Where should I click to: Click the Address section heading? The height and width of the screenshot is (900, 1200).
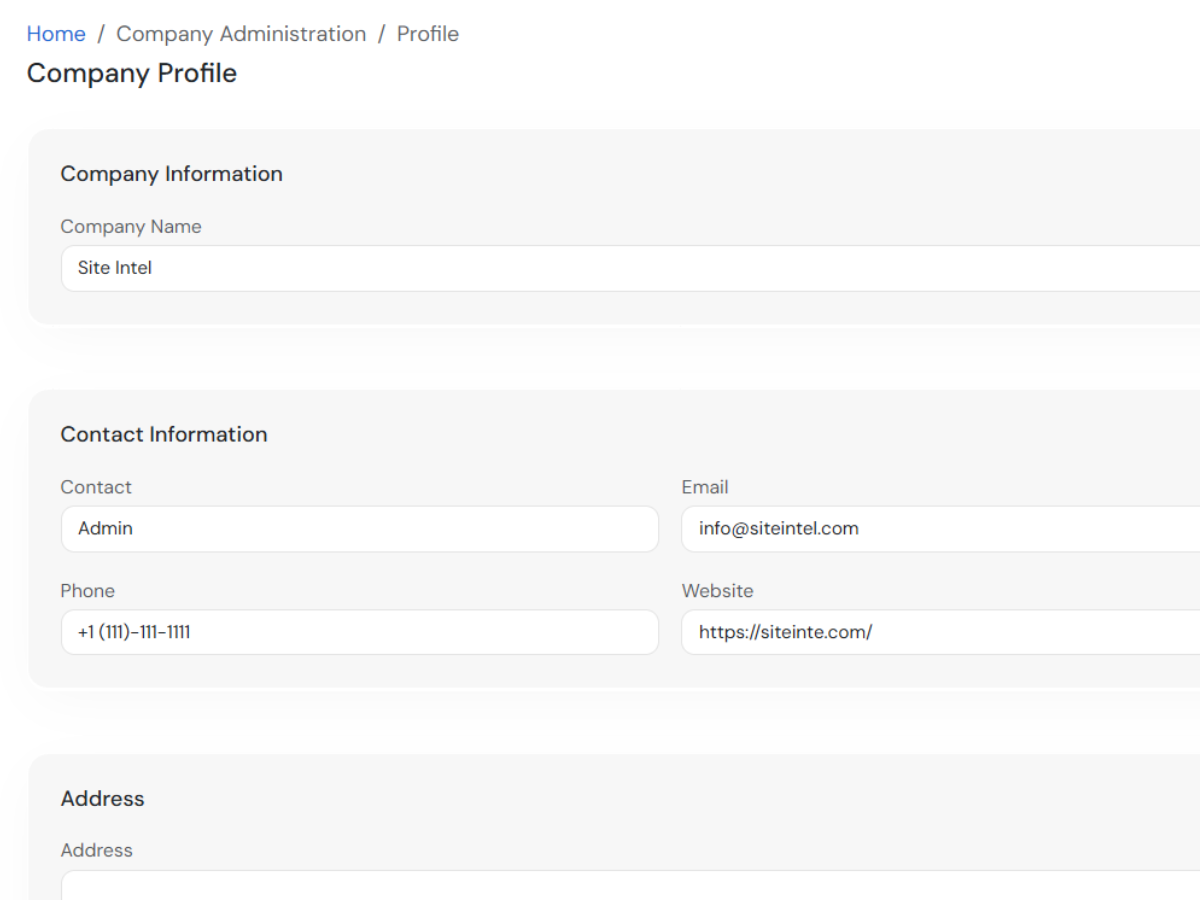coord(102,798)
